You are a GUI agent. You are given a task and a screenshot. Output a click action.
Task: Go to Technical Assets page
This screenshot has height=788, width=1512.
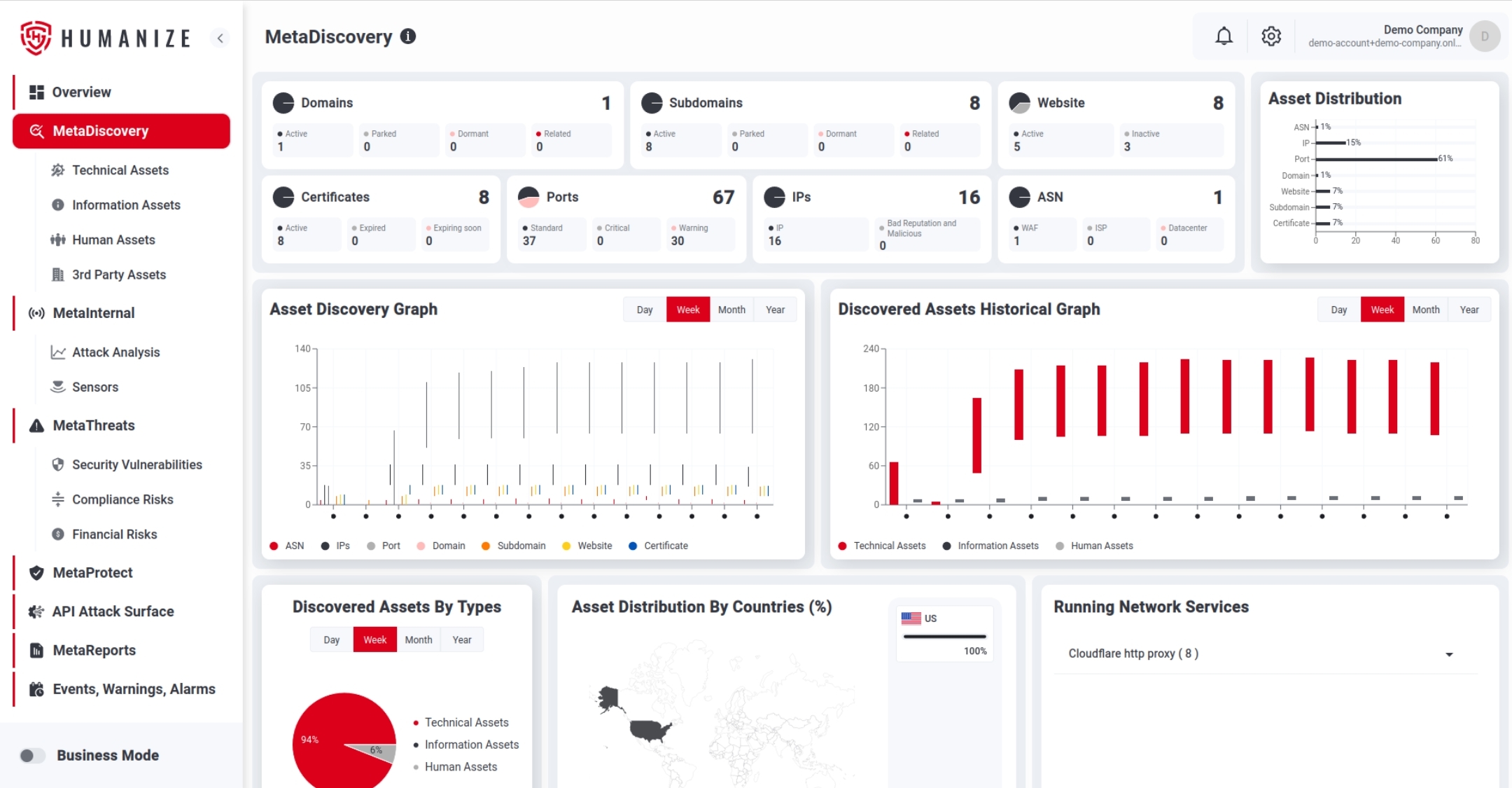120,170
